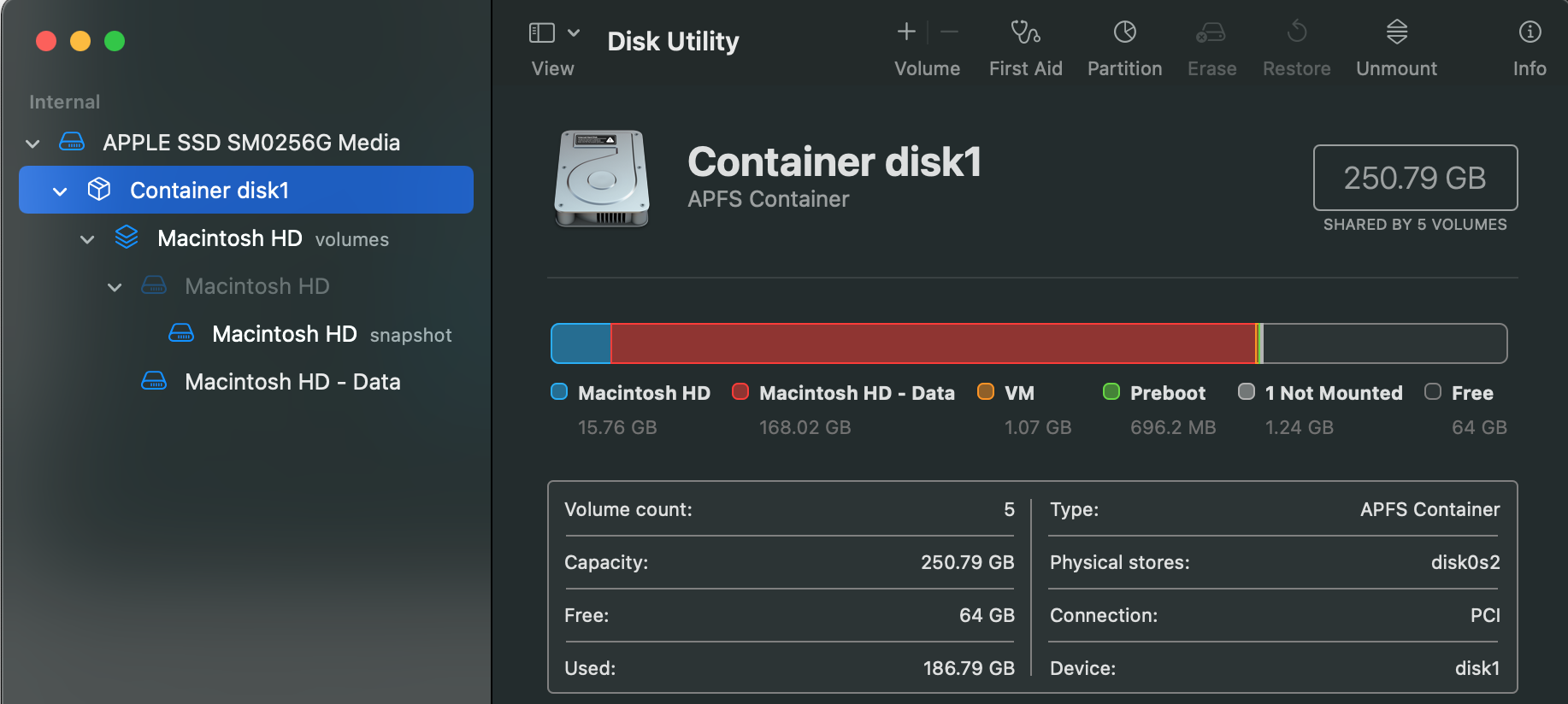Select APPLE SSD SM0256G Media disk
The height and width of the screenshot is (704, 1568).
coord(251,143)
